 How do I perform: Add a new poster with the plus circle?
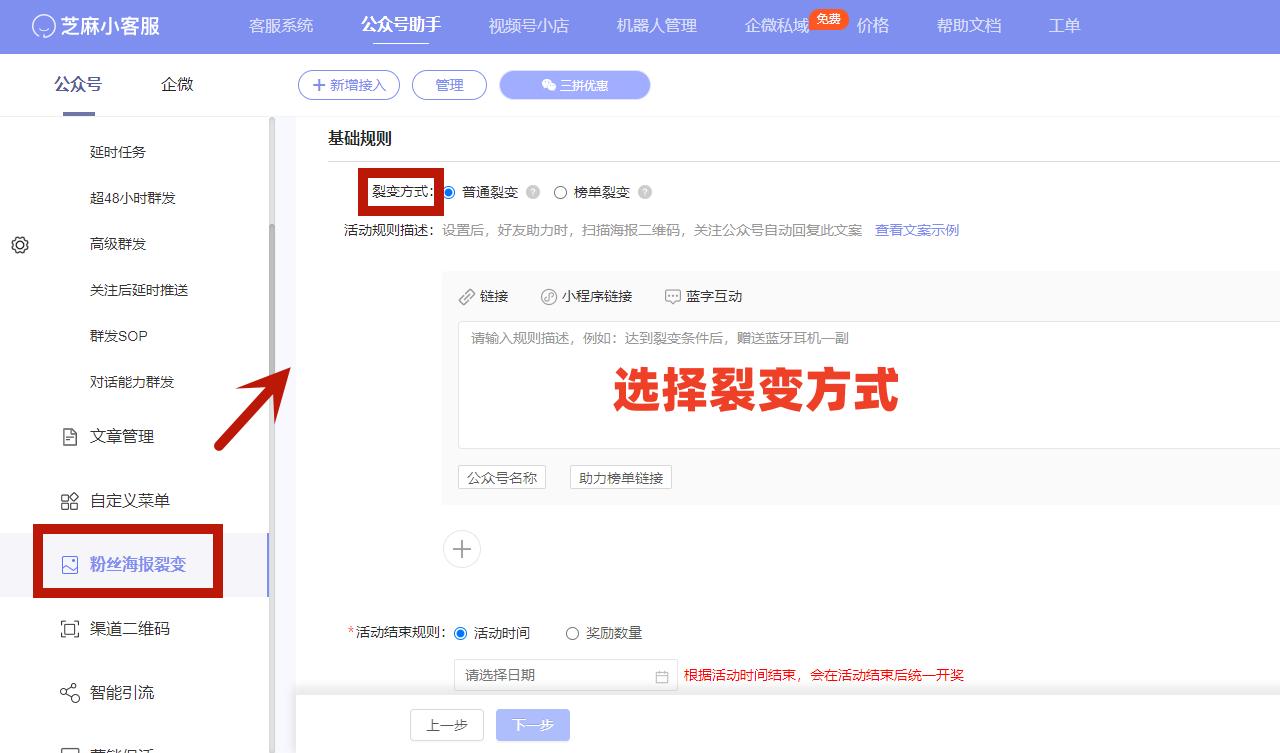(x=461, y=549)
